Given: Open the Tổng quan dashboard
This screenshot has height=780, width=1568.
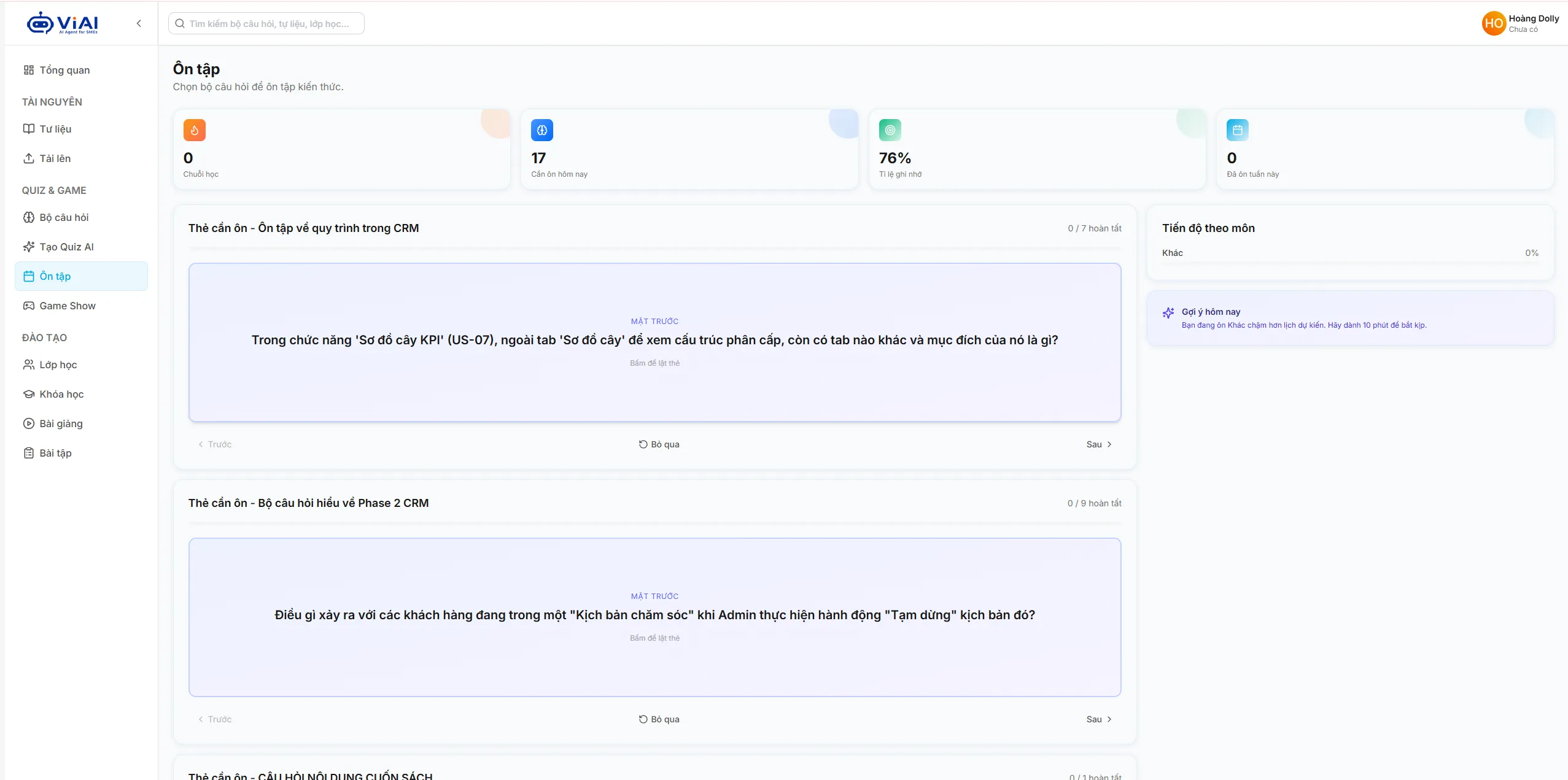Looking at the screenshot, I should (x=81, y=70).
